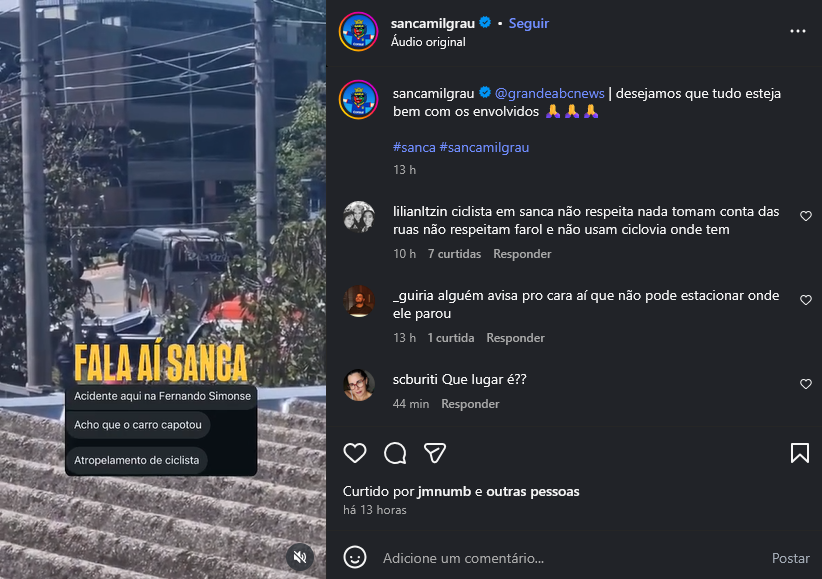Like _guiria's comment heart
The image size is (822, 579).
click(x=806, y=300)
